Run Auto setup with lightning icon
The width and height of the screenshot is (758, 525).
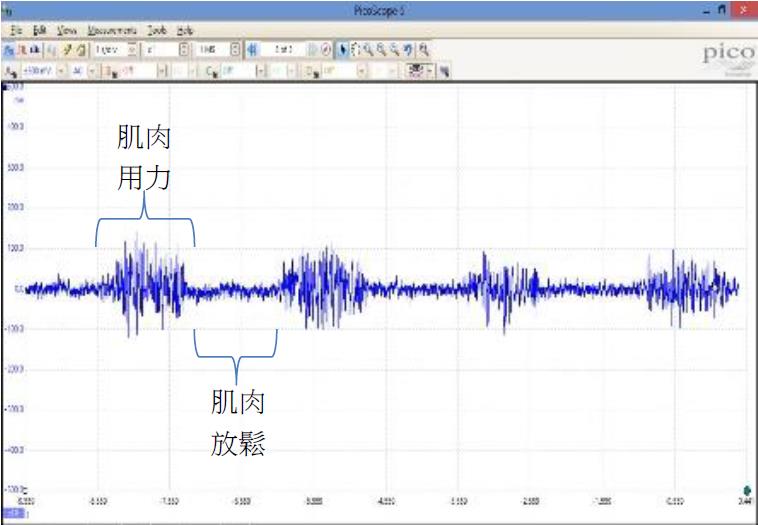tap(68, 50)
